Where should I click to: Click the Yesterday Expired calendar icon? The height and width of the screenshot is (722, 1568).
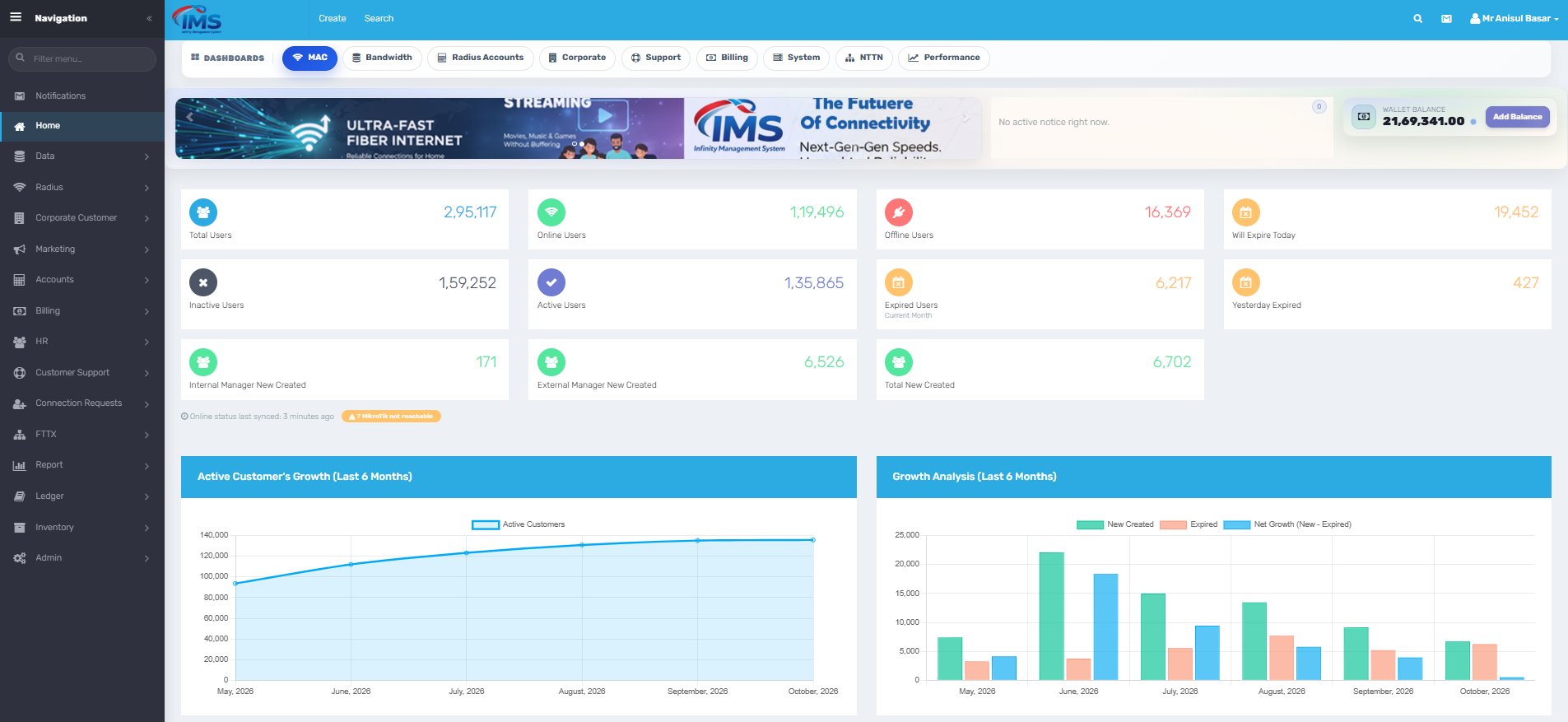[1246, 282]
